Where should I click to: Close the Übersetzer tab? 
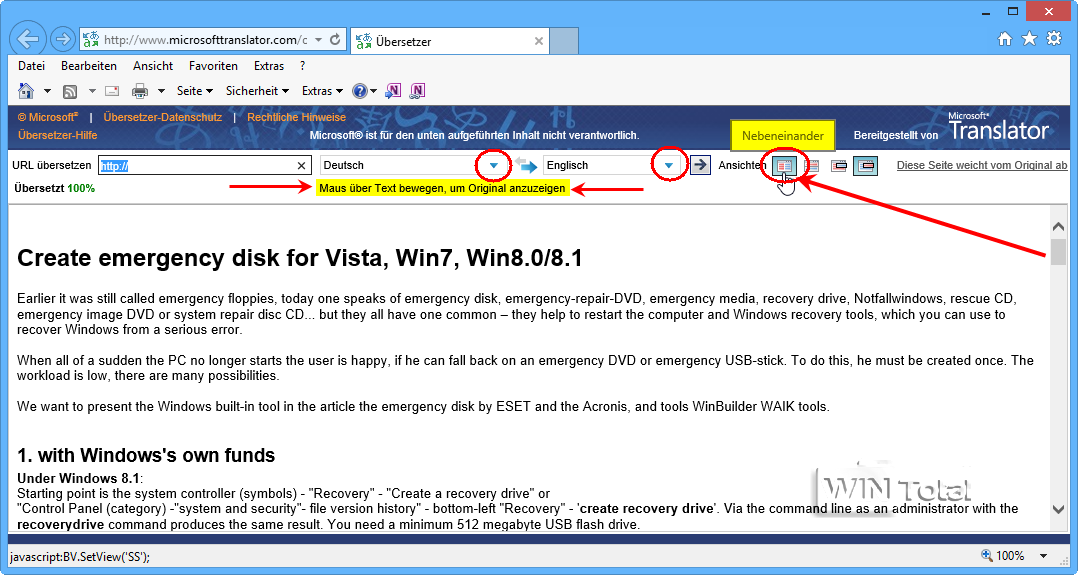point(539,41)
